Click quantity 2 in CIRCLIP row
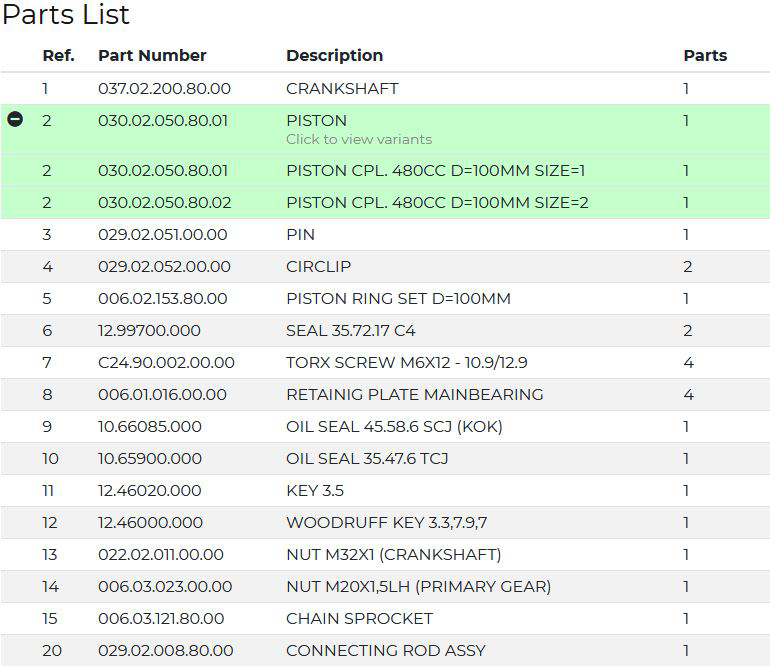The image size is (770, 666). coord(688,266)
